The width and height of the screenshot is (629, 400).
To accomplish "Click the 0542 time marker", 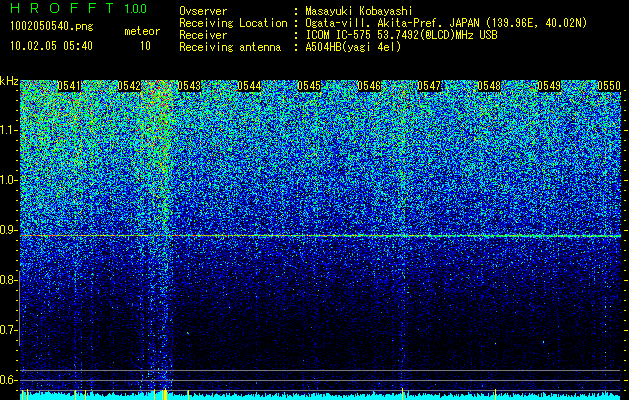I will pos(129,86).
